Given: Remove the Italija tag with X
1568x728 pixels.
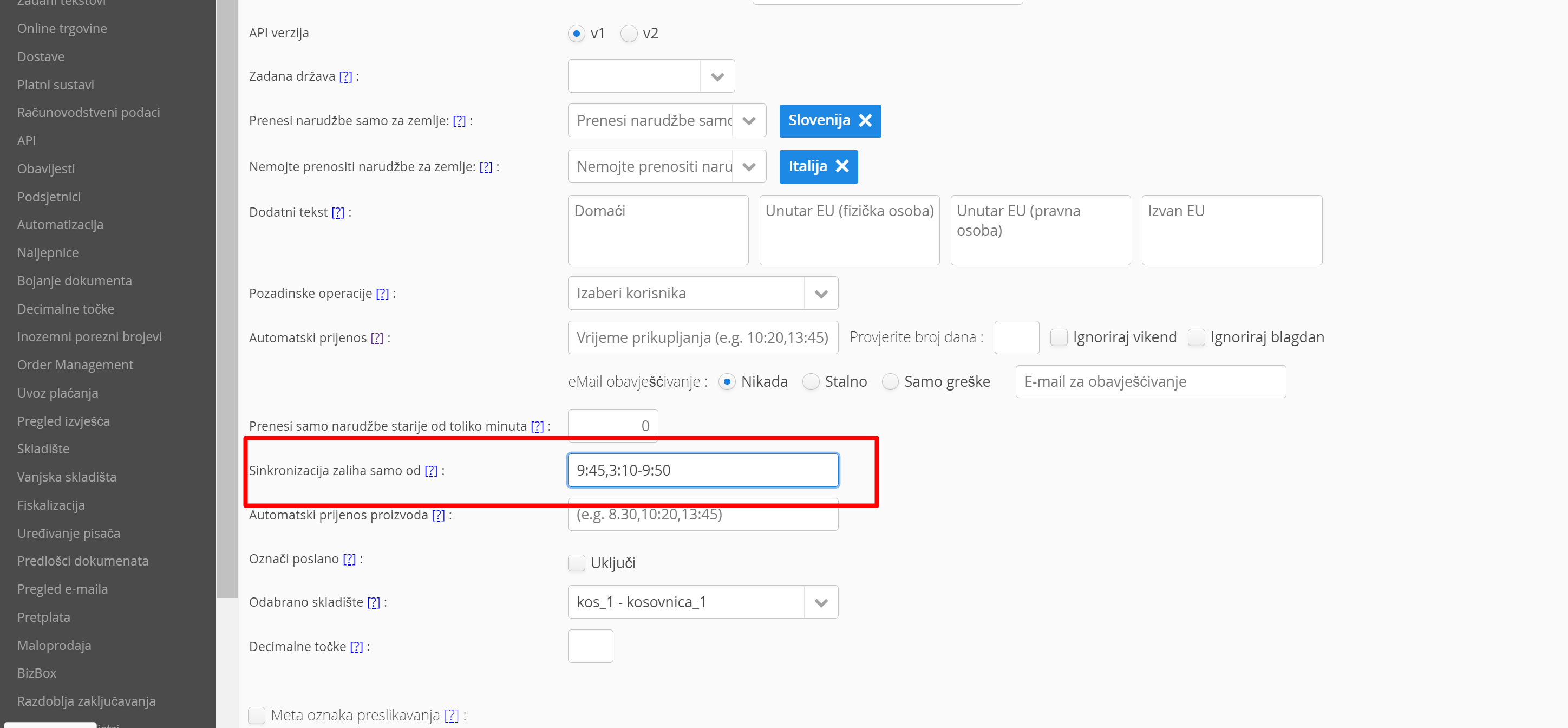Looking at the screenshot, I should [x=842, y=166].
